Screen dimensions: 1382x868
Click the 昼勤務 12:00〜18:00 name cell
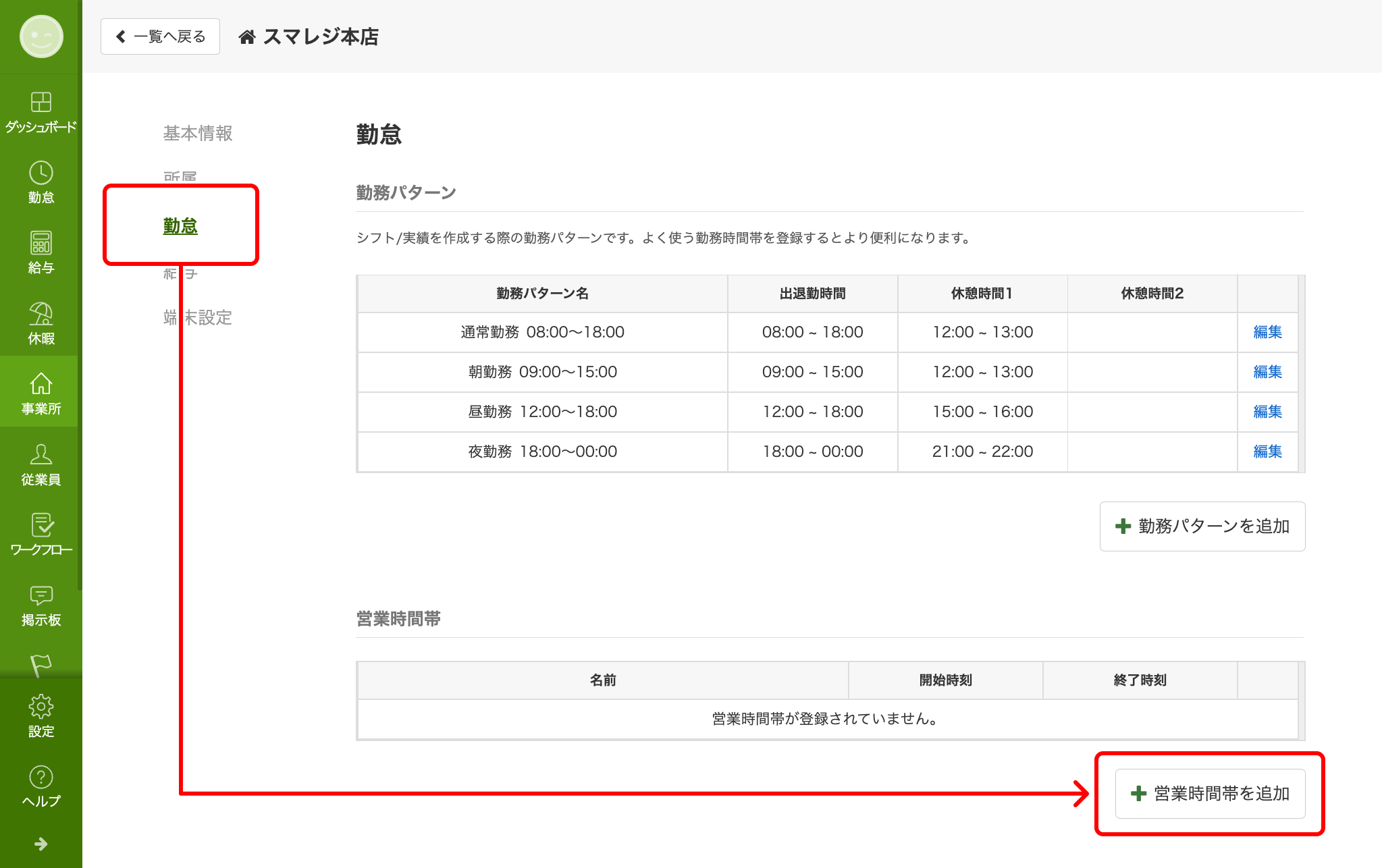pyautogui.click(x=542, y=412)
